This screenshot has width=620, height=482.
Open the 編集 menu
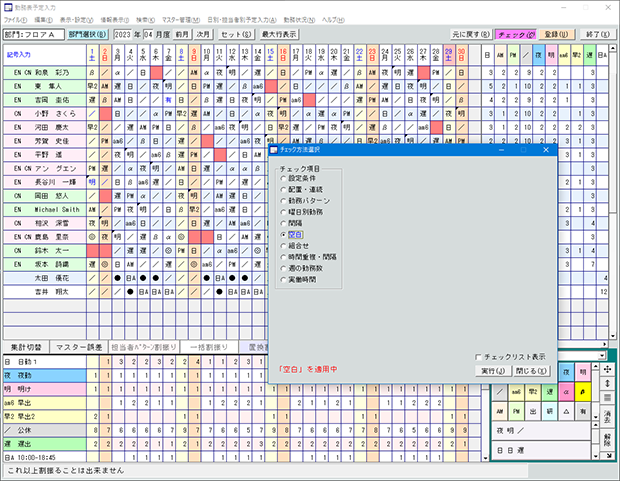point(43,20)
